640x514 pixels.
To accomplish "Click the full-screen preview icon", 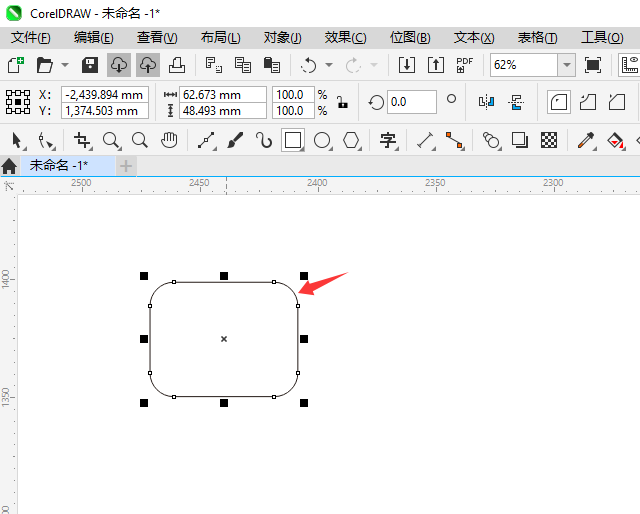I will (x=593, y=65).
